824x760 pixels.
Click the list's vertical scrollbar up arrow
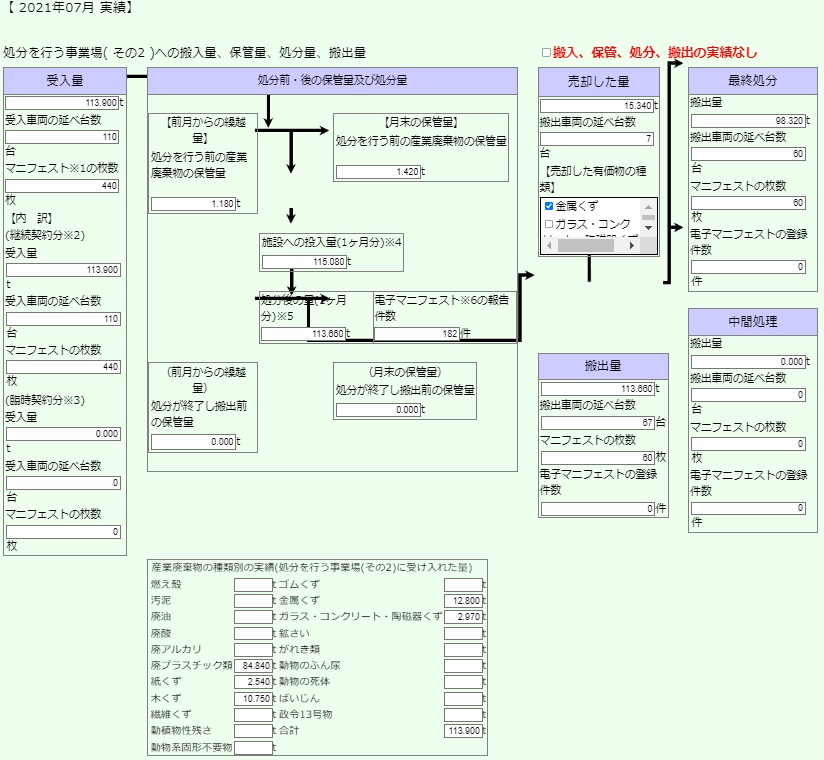(648, 207)
